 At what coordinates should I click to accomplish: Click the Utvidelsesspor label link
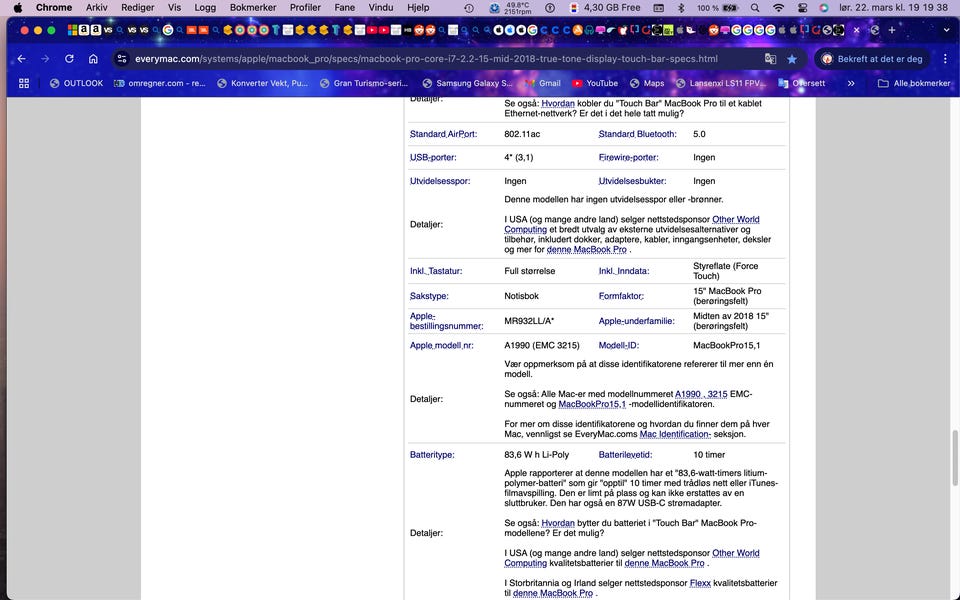click(440, 181)
